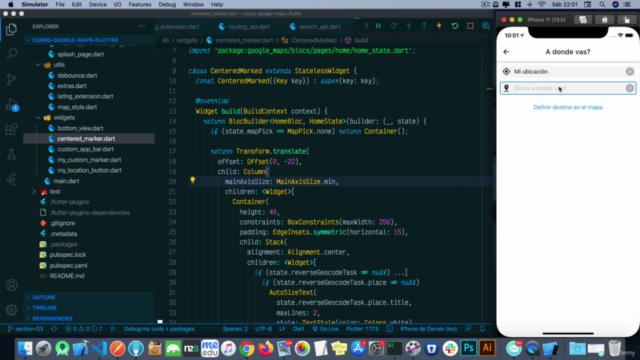Image resolution: width=640 pixels, height=360 pixels.
Task: Rotate the simulator using toolbar icon
Action: (626, 20)
